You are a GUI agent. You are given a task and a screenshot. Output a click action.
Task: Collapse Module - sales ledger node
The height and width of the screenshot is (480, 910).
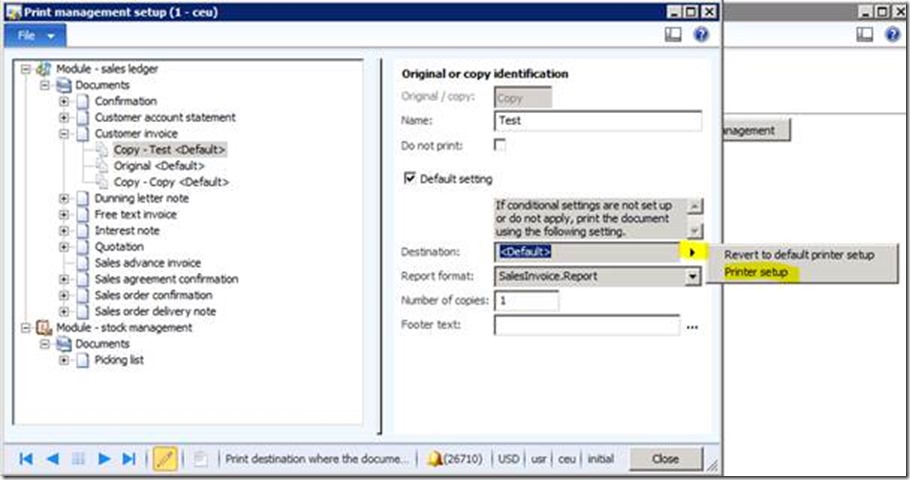click(x=26, y=69)
